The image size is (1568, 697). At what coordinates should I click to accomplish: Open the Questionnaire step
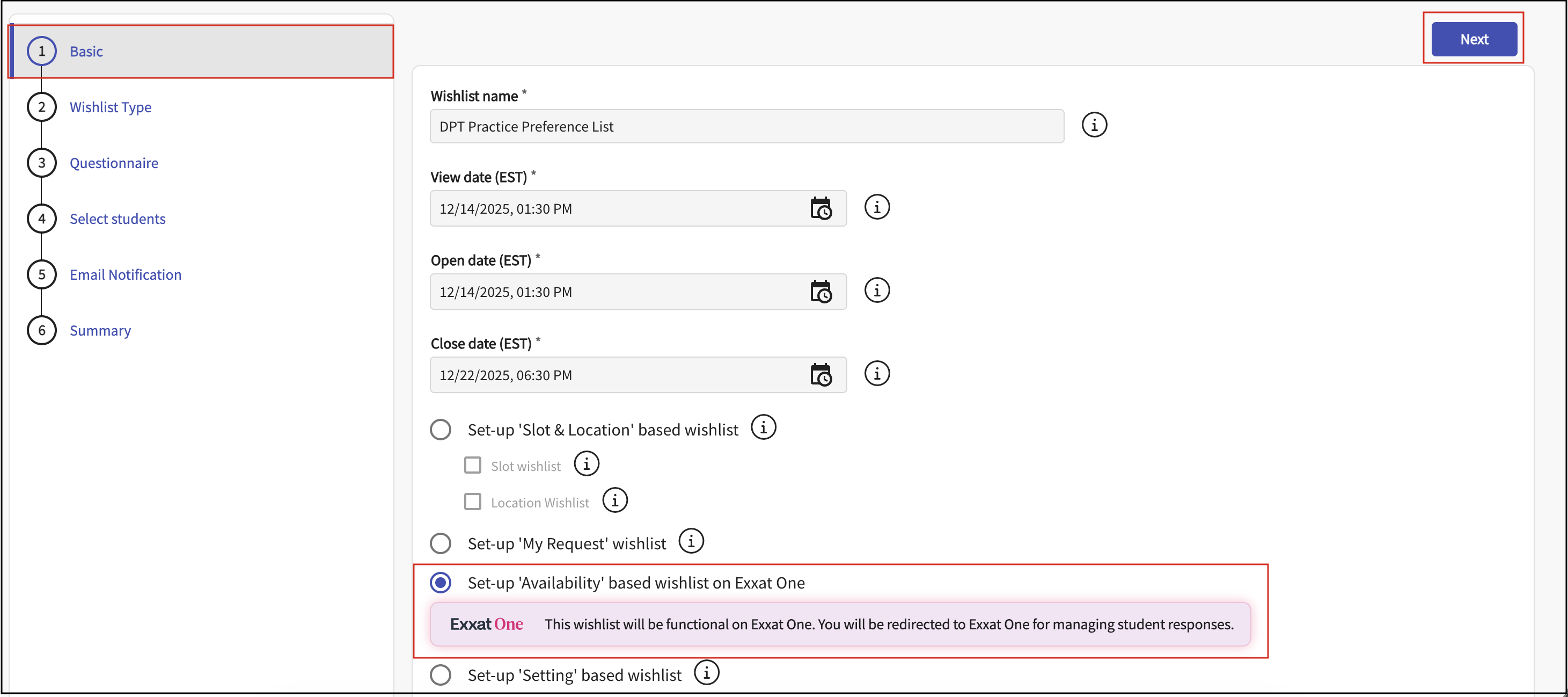click(x=114, y=163)
